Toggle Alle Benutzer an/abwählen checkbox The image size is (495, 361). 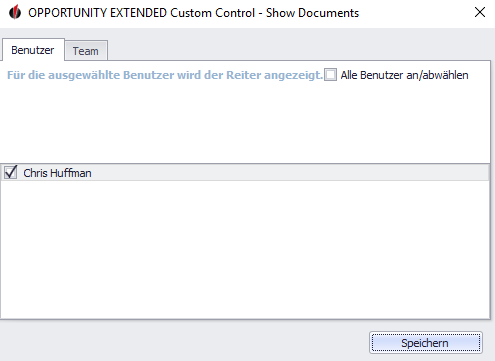coord(330,75)
